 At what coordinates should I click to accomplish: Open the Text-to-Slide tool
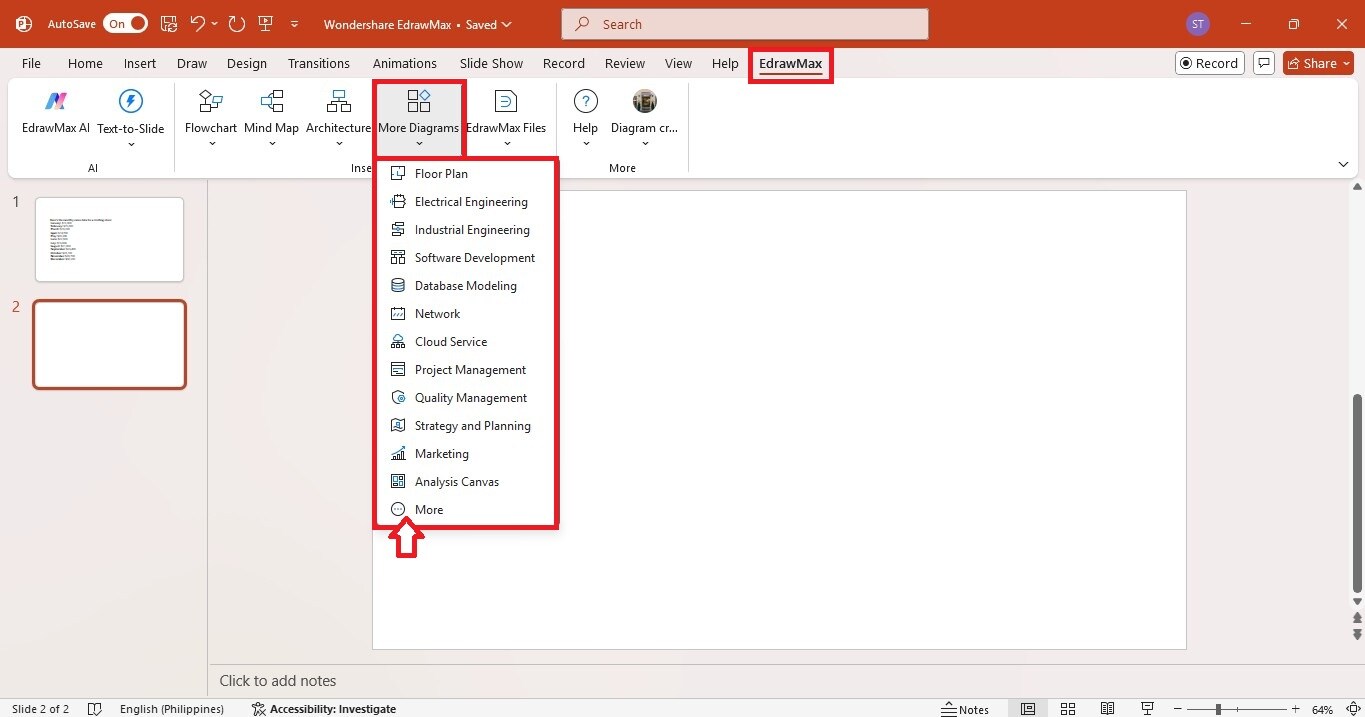click(131, 118)
